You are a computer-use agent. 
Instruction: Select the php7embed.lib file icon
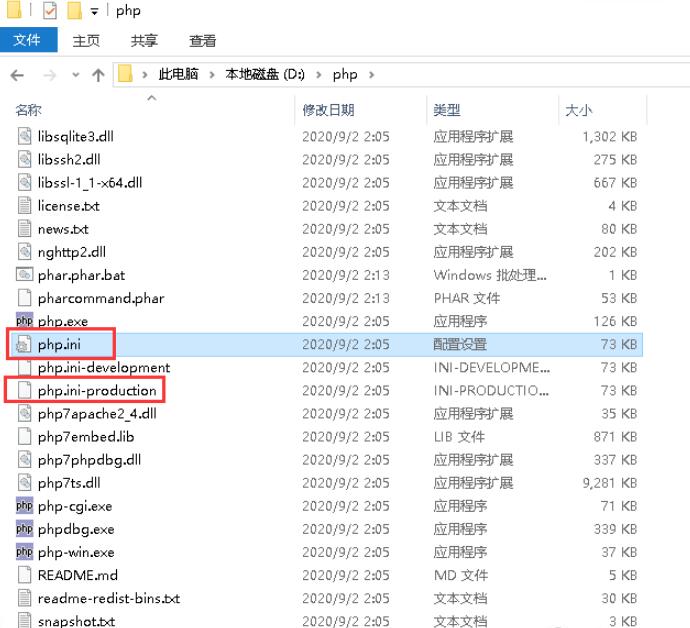pos(24,437)
